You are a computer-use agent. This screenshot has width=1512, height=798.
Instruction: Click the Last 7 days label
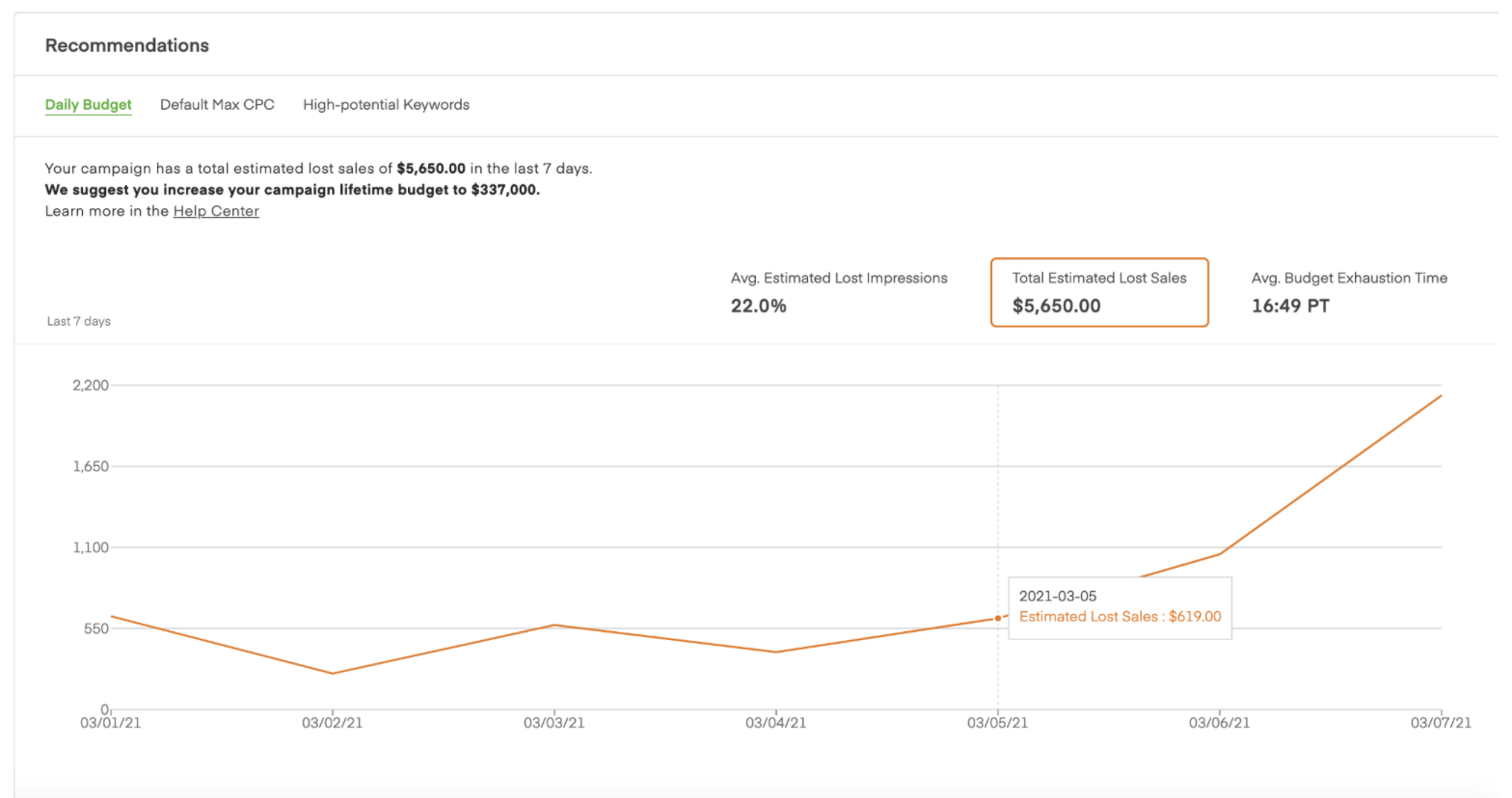coord(78,322)
